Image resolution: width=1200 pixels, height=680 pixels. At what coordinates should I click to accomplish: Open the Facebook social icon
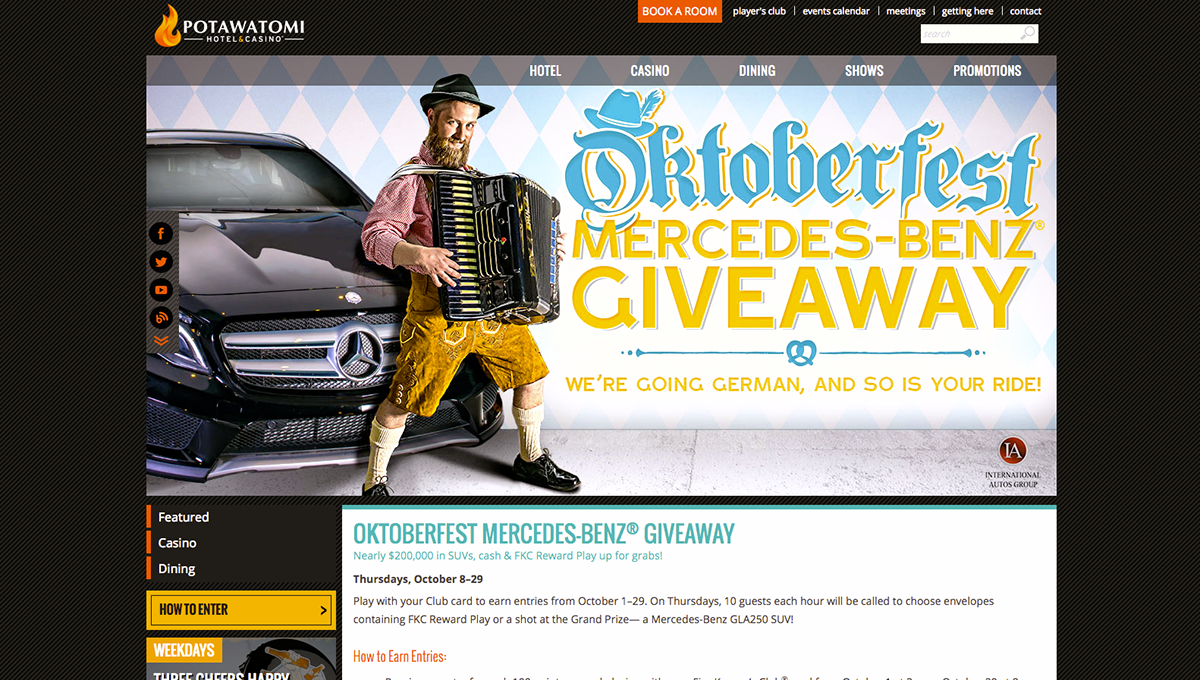(x=161, y=234)
